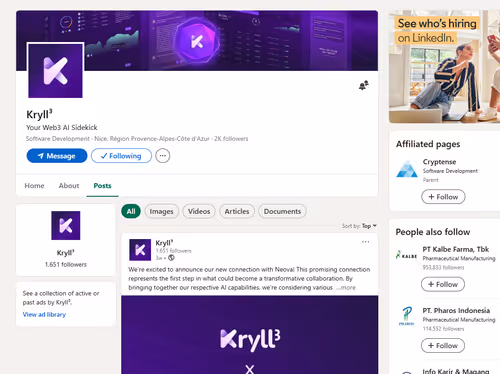Viewport: 500px width, 374px height.
Task: Filter posts by Videos
Action: 199,211
